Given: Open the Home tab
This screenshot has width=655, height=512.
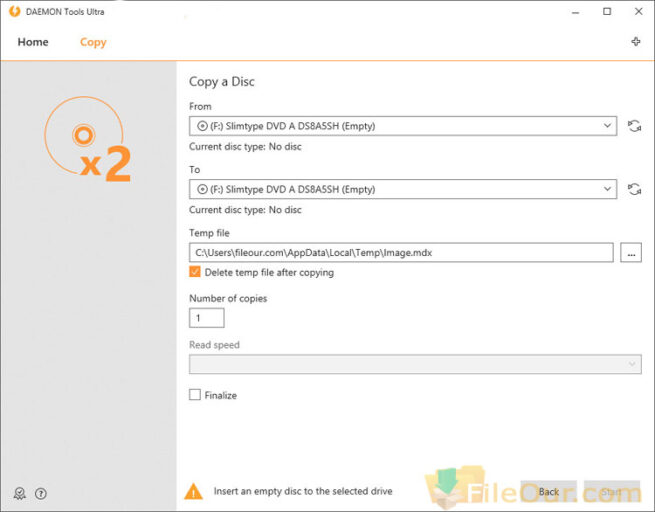Looking at the screenshot, I should [x=33, y=42].
